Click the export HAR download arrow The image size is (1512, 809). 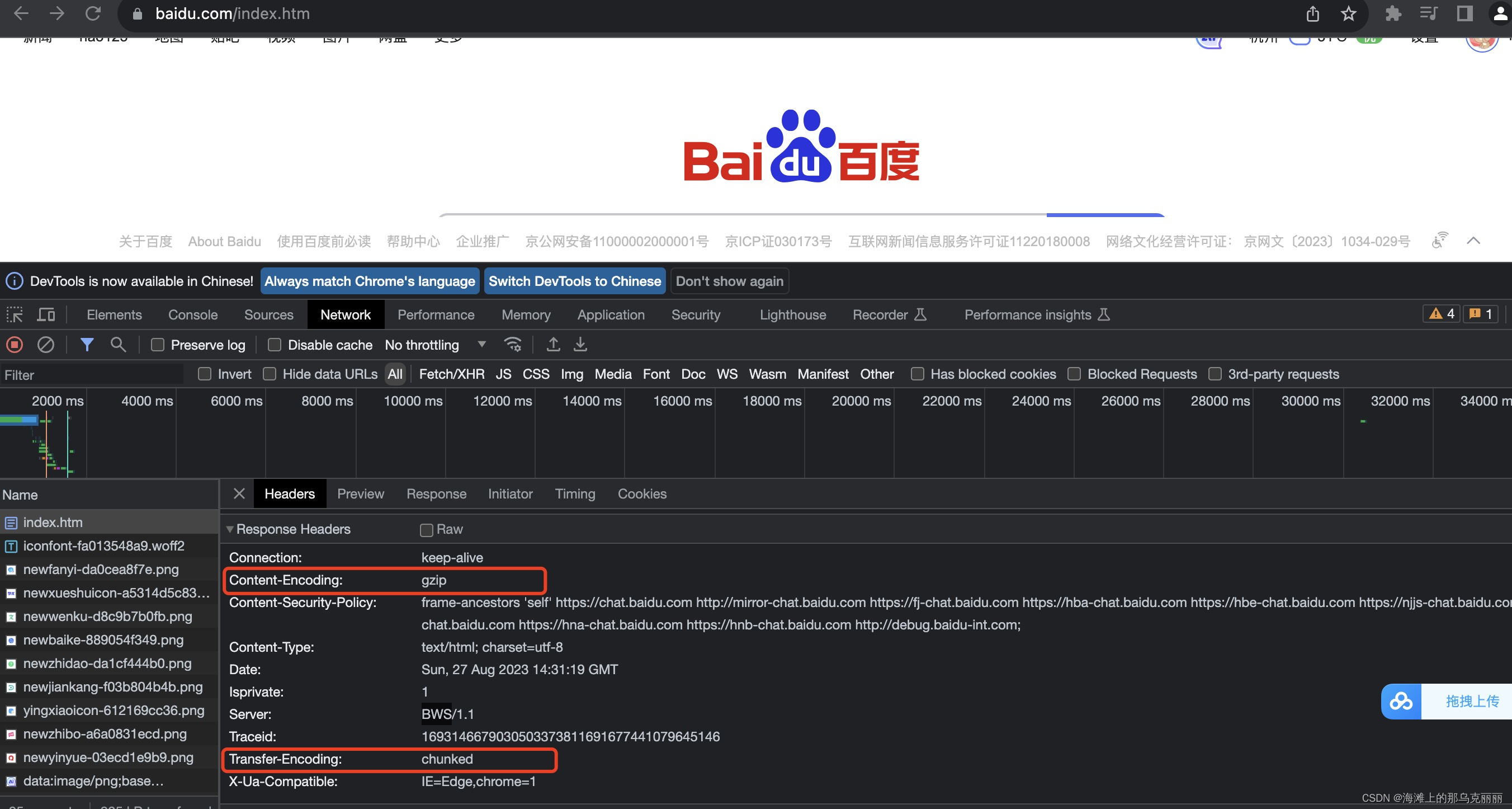[x=580, y=345]
